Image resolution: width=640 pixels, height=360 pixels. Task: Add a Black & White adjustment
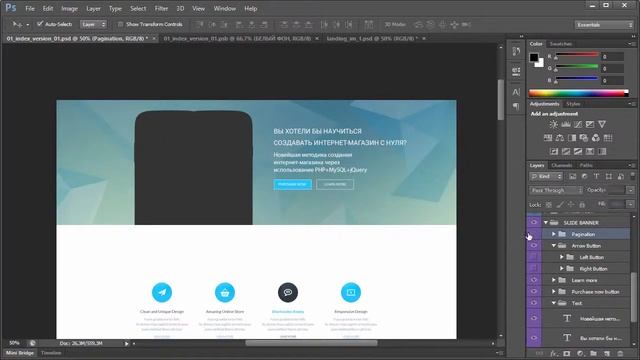[572, 138]
